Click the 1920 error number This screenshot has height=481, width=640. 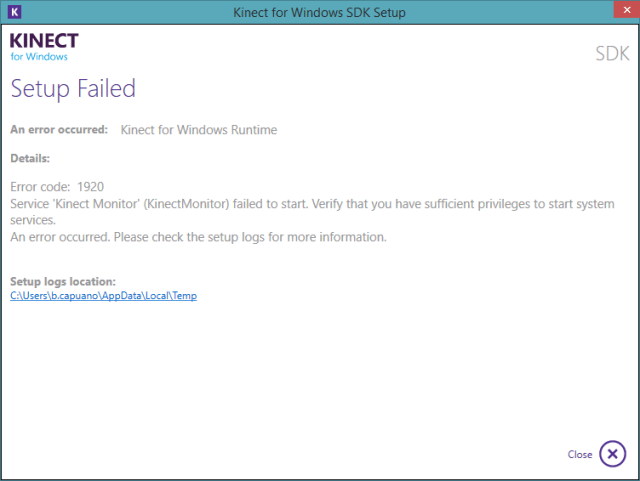click(x=89, y=186)
